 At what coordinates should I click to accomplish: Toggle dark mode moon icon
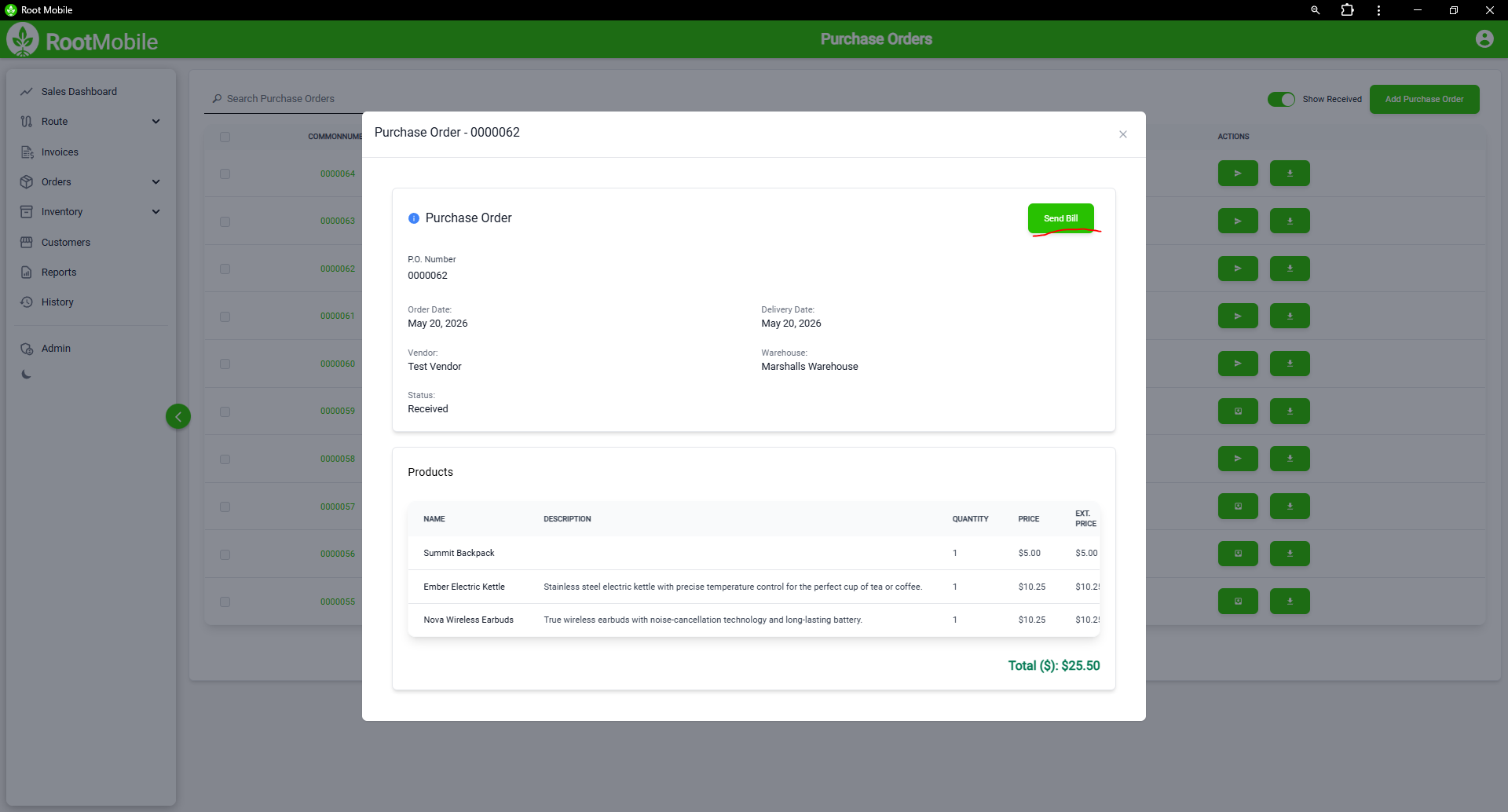tap(27, 375)
